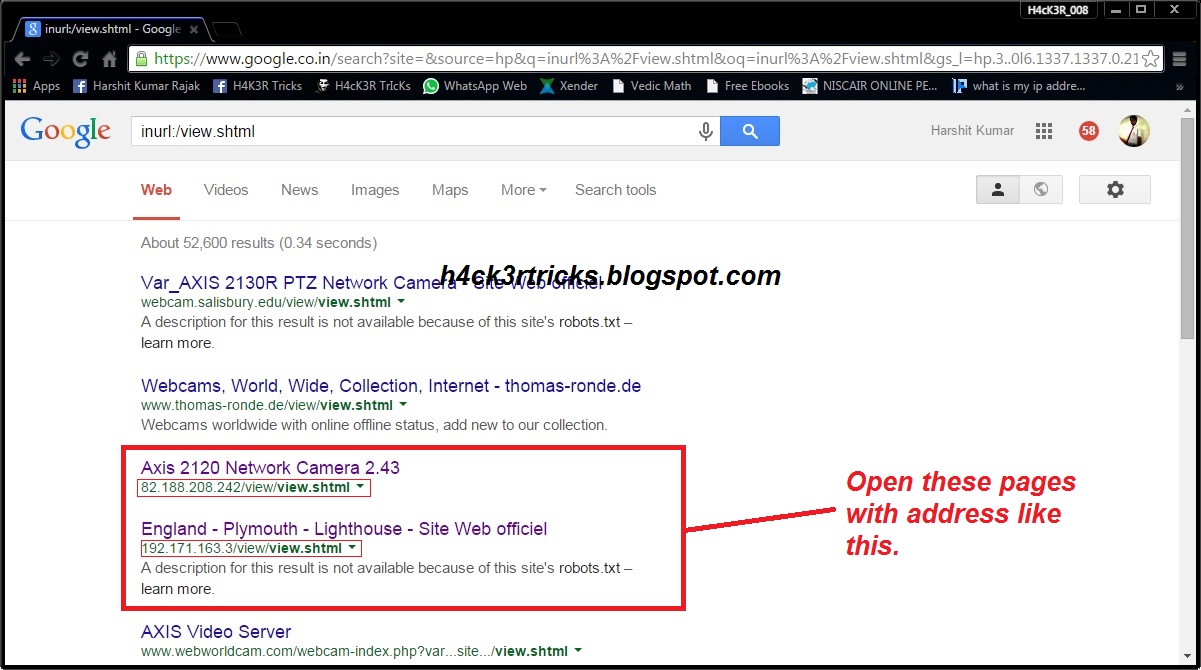Select the inurl:/view.shtml - Google browser tab

point(110,29)
